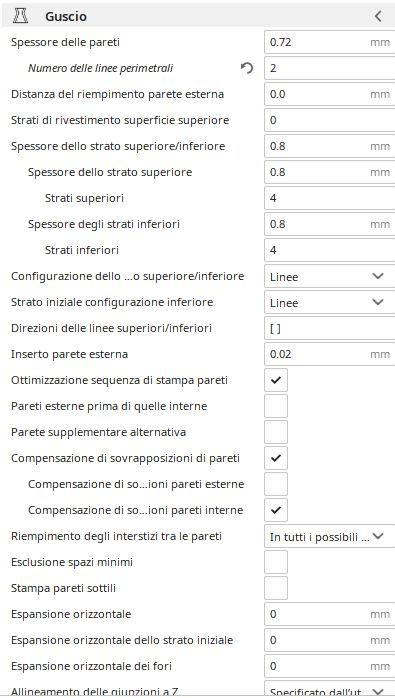This screenshot has height=698, width=395.
Task: Click the Guscio shell category icon
Action: coord(20,16)
